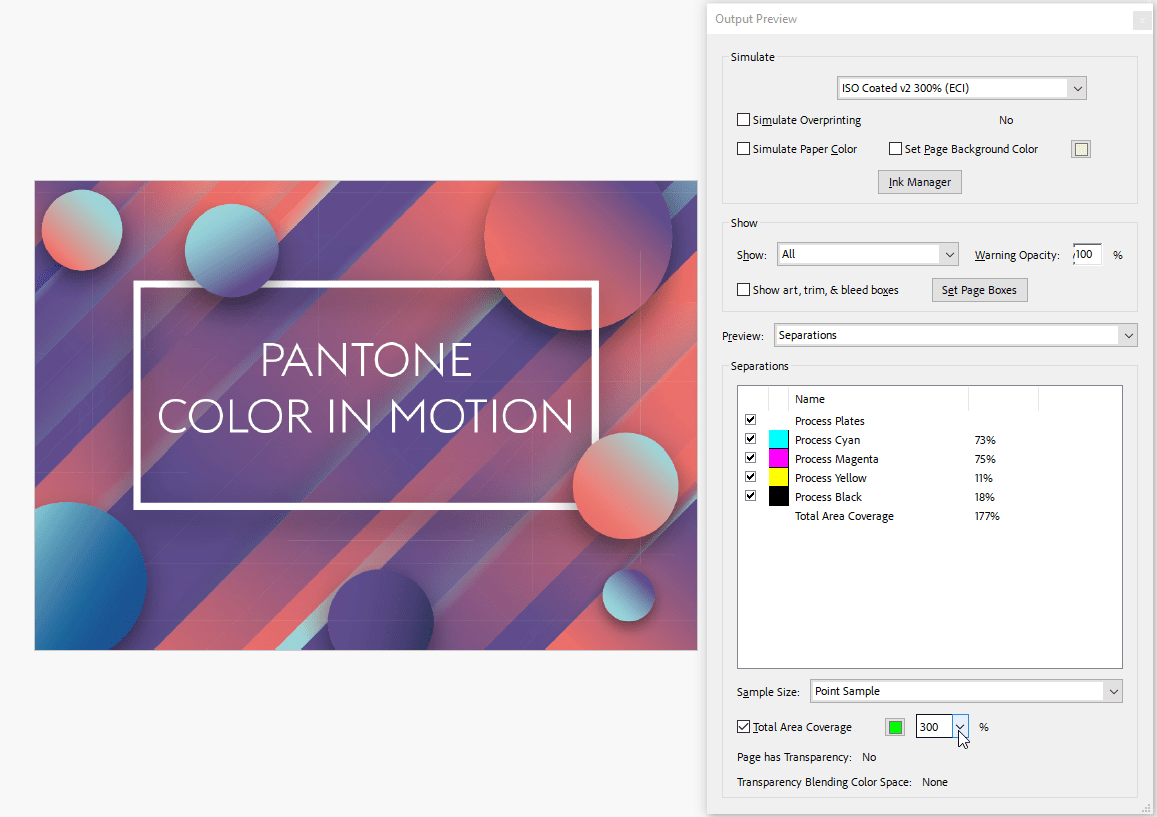The width and height of the screenshot is (1157, 817).
Task: Click the Set Page Boxes button
Action: (979, 290)
